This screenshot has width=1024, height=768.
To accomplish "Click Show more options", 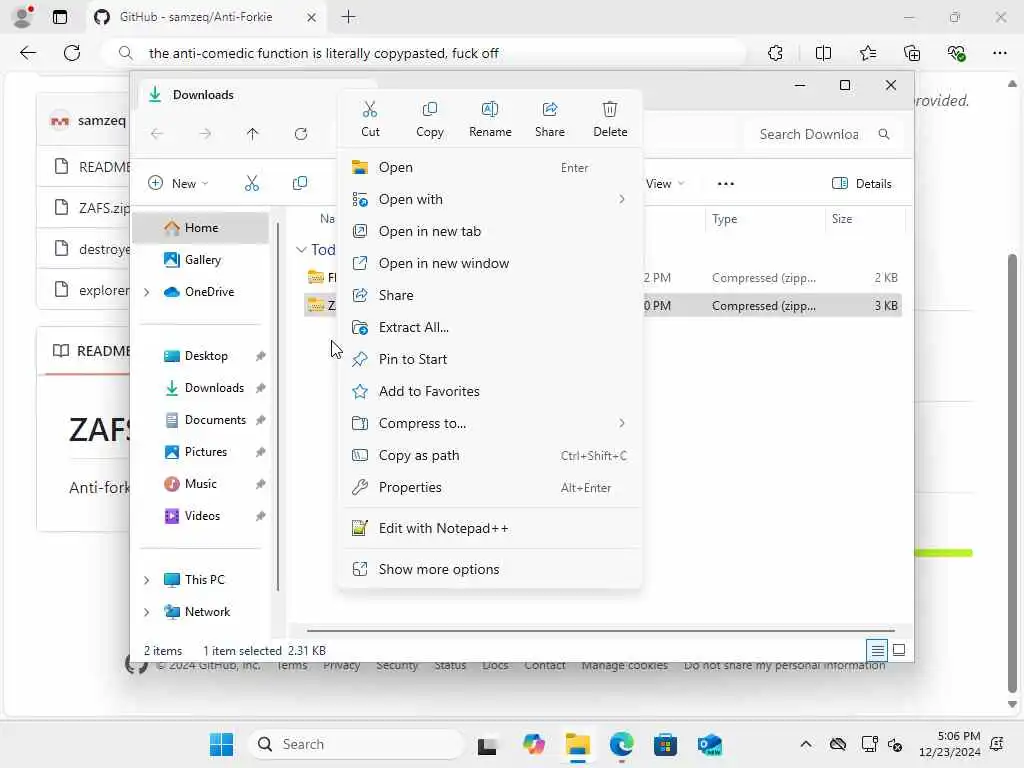I will [490, 569].
